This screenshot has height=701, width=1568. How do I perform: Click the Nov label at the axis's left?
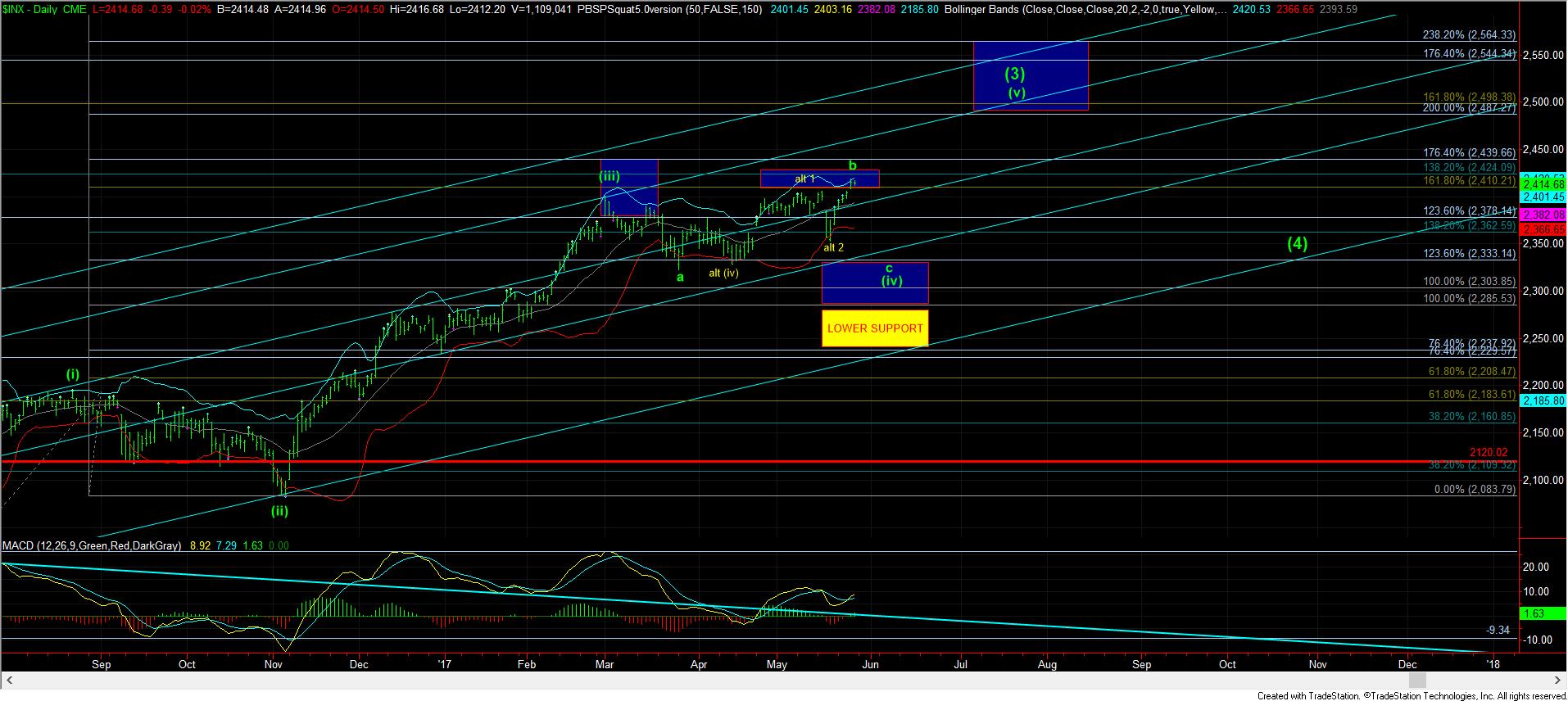click(274, 665)
